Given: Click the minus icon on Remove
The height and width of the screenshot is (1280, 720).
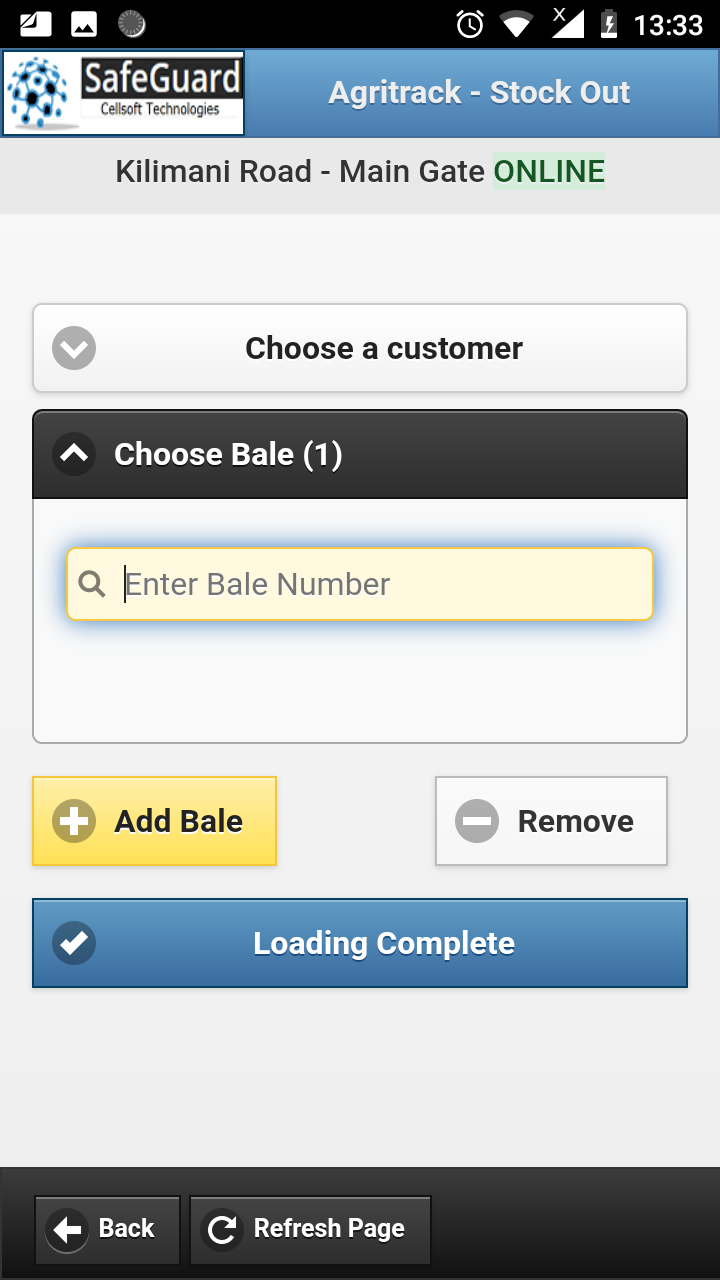Looking at the screenshot, I should click(x=477, y=822).
